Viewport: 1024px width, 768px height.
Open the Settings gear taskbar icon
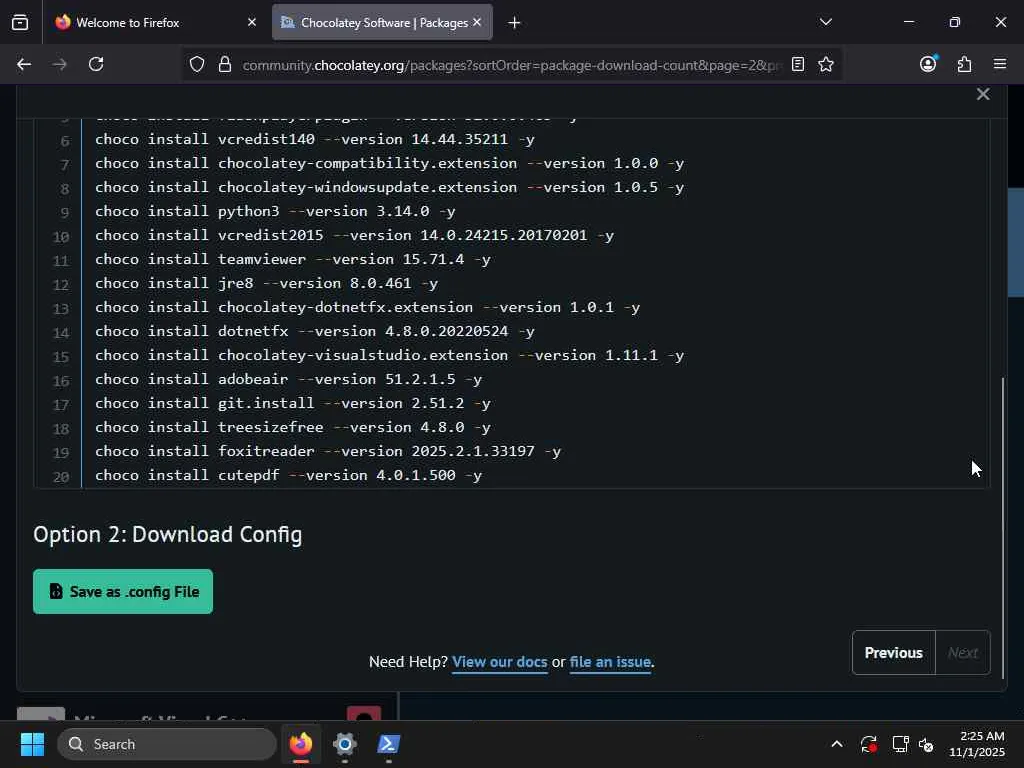click(345, 744)
